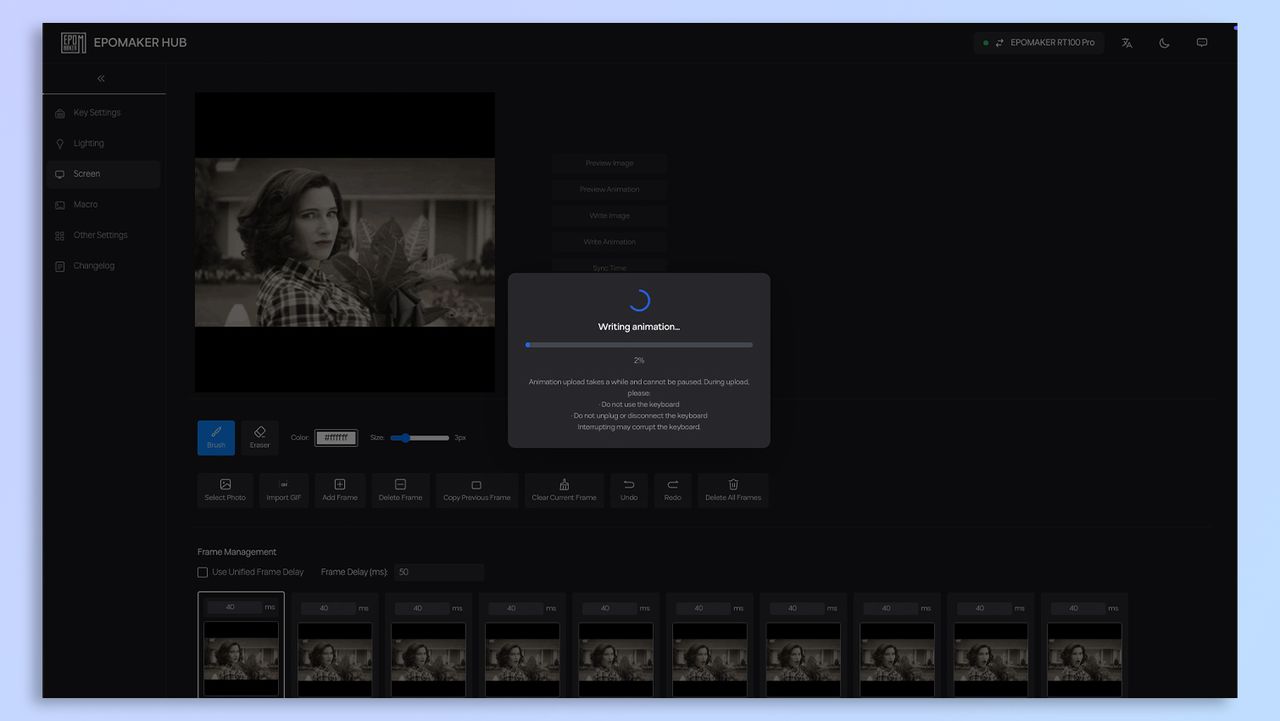The height and width of the screenshot is (721, 1280).
Task: Open the Macro section
Action: [x=103, y=205]
